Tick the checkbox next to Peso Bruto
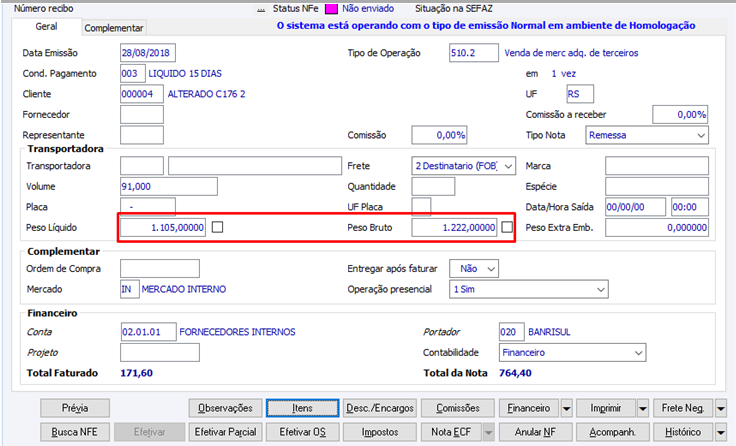Screen dimensions: 736x446 point(507,227)
